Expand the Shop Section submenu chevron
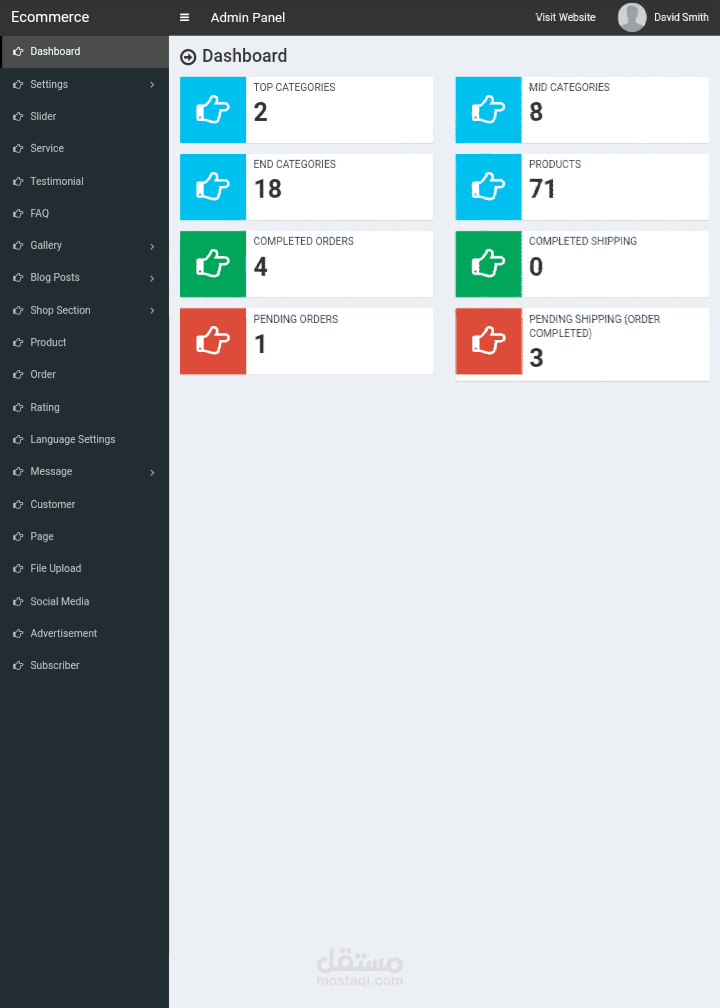The width and height of the screenshot is (720, 1008). (152, 310)
